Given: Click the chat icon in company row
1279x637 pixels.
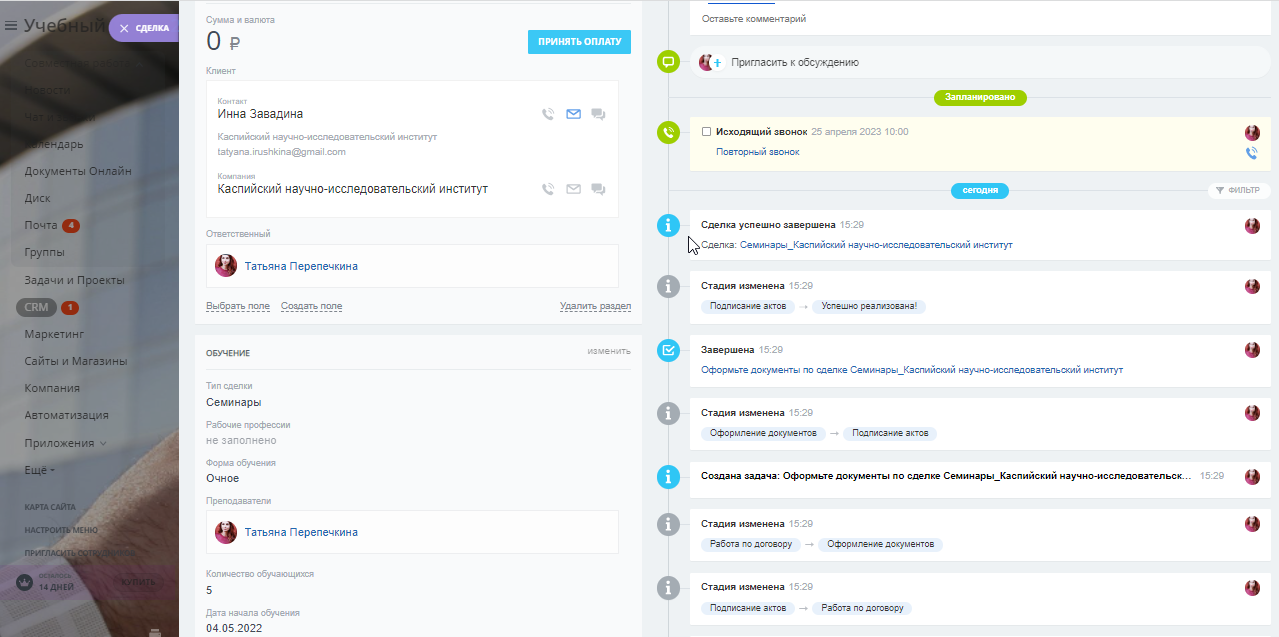Looking at the screenshot, I should pos(598,189).
